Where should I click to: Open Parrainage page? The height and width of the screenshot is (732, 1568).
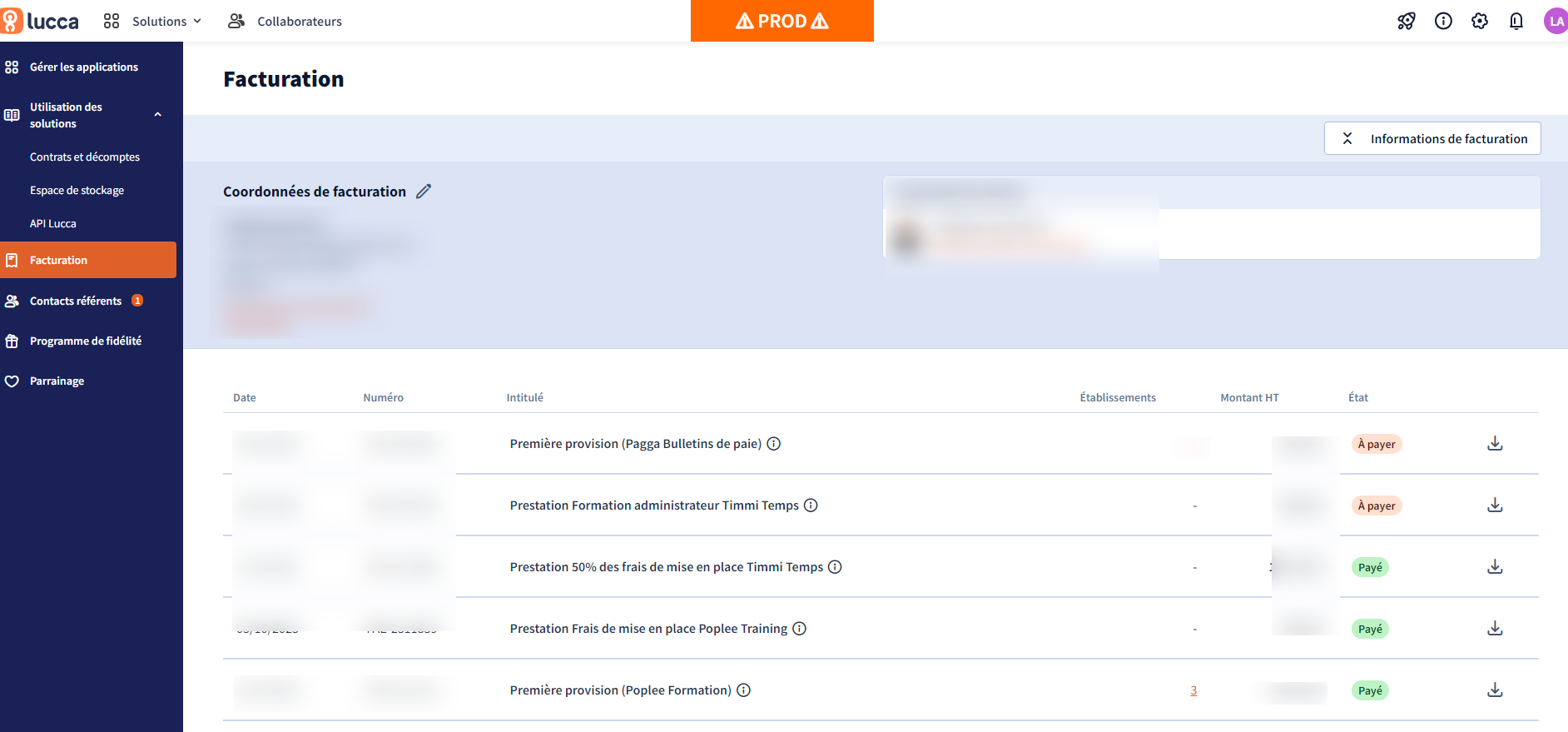click(57, 381)
